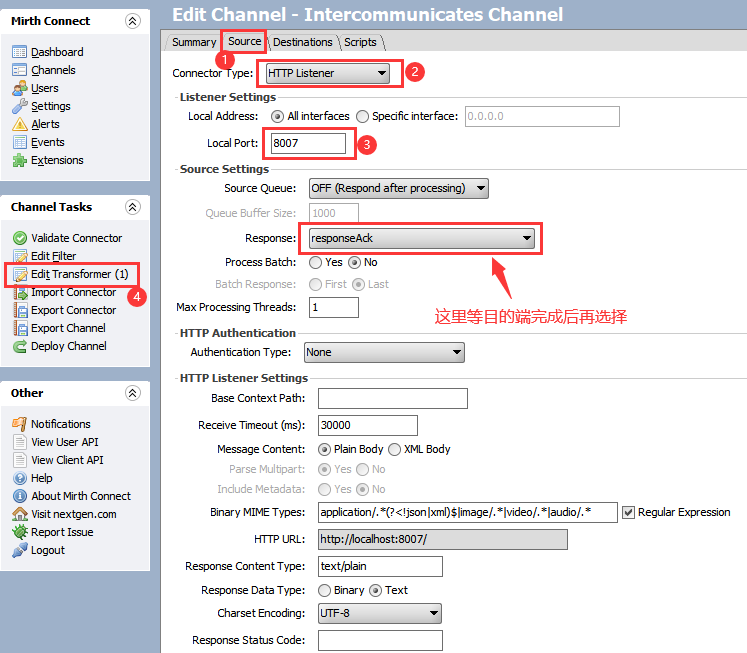Open the Response dropdown
The height and width of the screenshot is (653, 747).
tap(422, 238)
